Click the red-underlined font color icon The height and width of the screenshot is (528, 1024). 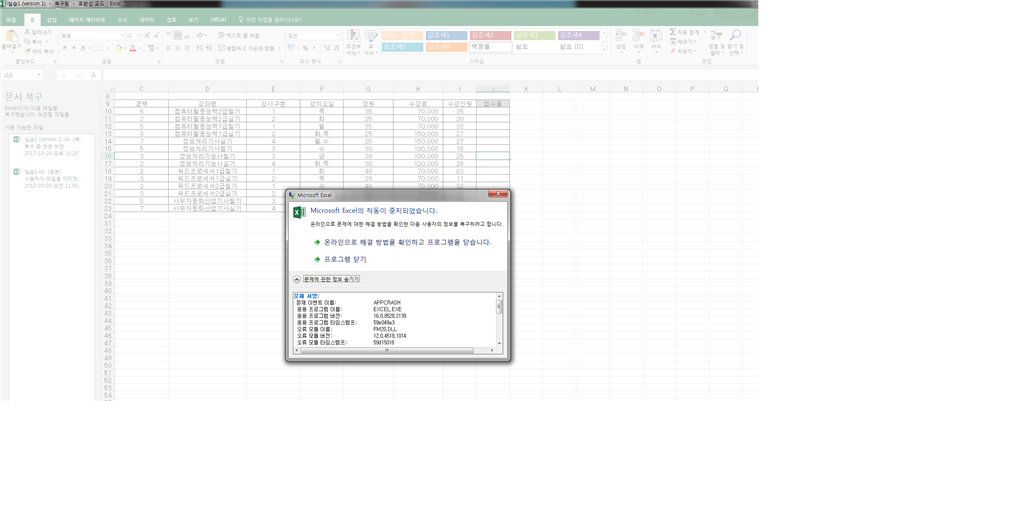point(133,48)
